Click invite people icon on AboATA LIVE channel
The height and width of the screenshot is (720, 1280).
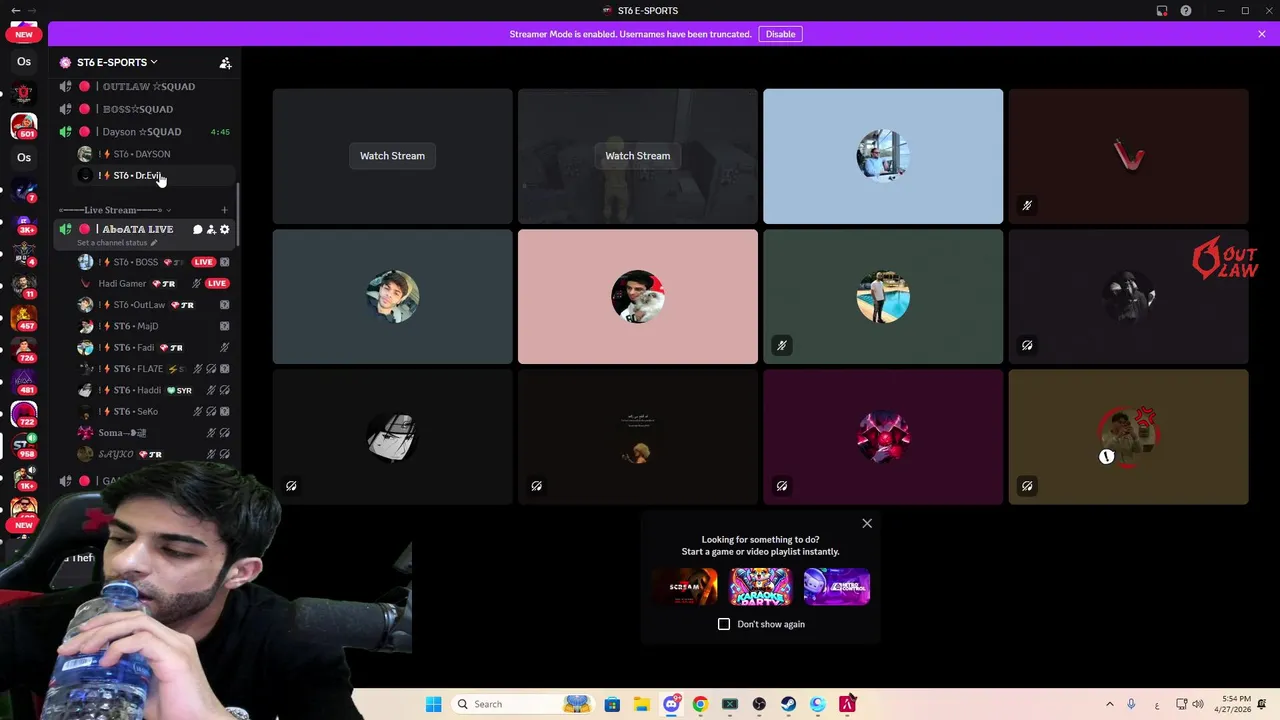(x=211, y=230)
